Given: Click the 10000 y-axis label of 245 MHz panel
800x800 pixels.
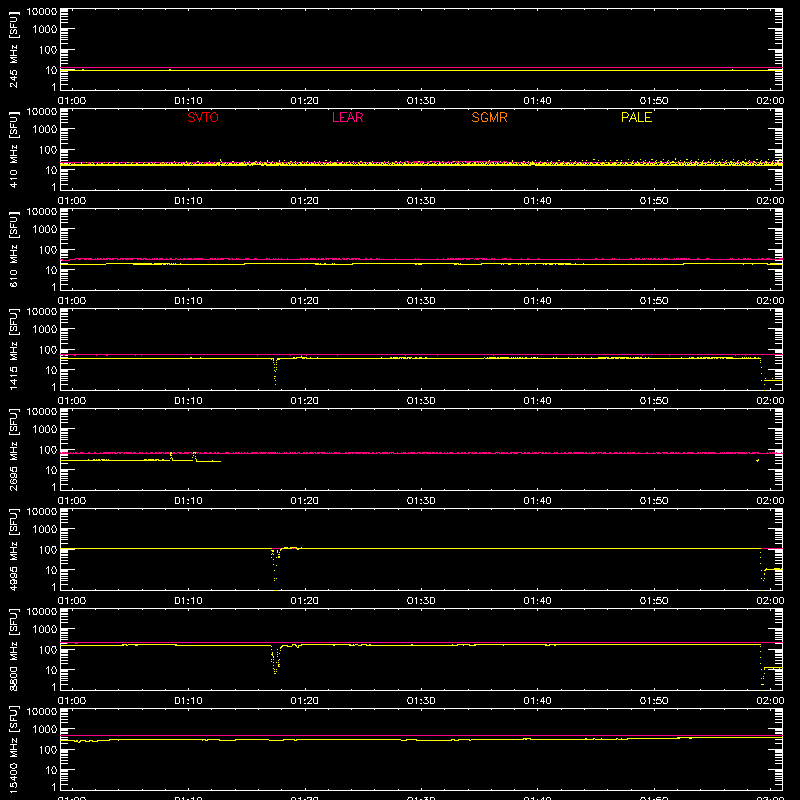Looking at the screenshot, I should point(42,12).
